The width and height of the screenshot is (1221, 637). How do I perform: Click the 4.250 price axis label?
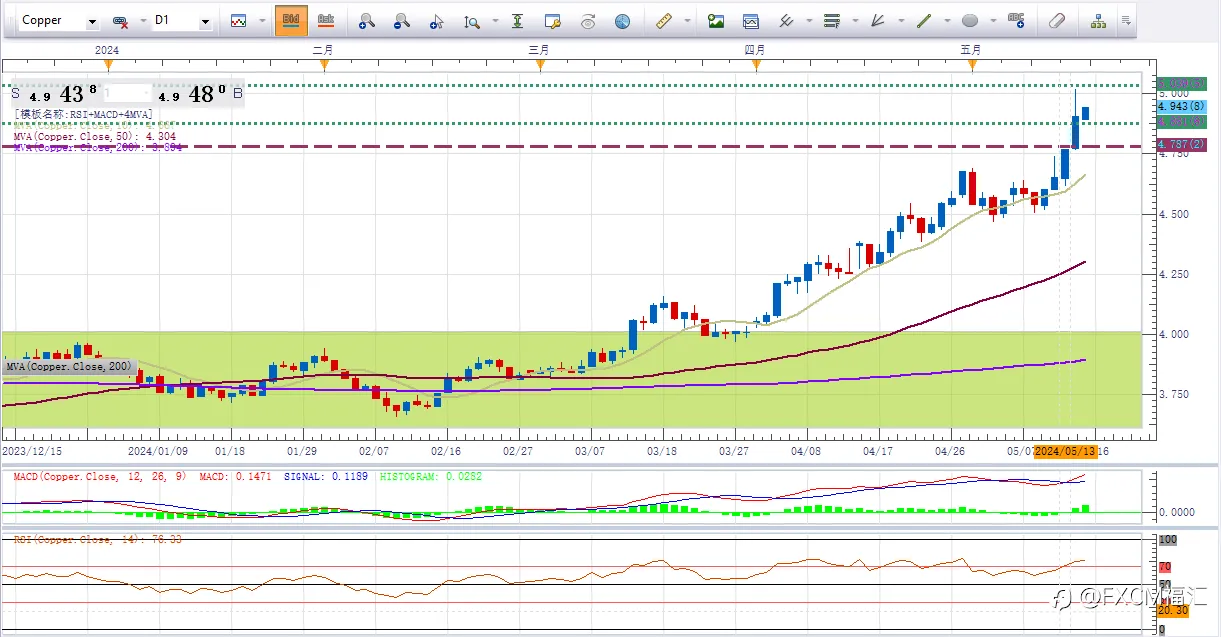tap(1174, 274)
